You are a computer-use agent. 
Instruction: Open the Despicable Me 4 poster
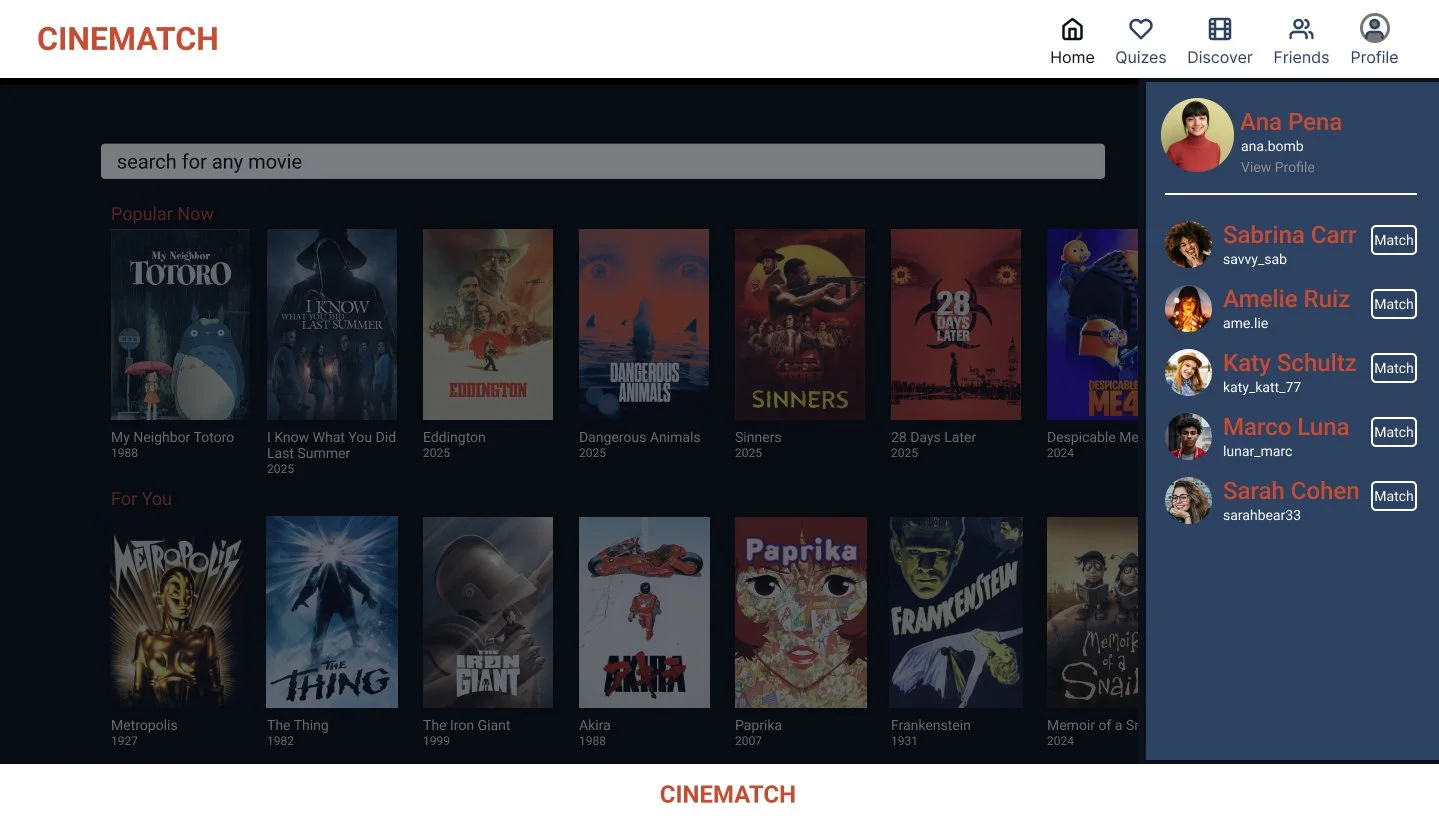(x=1092, y=324)
